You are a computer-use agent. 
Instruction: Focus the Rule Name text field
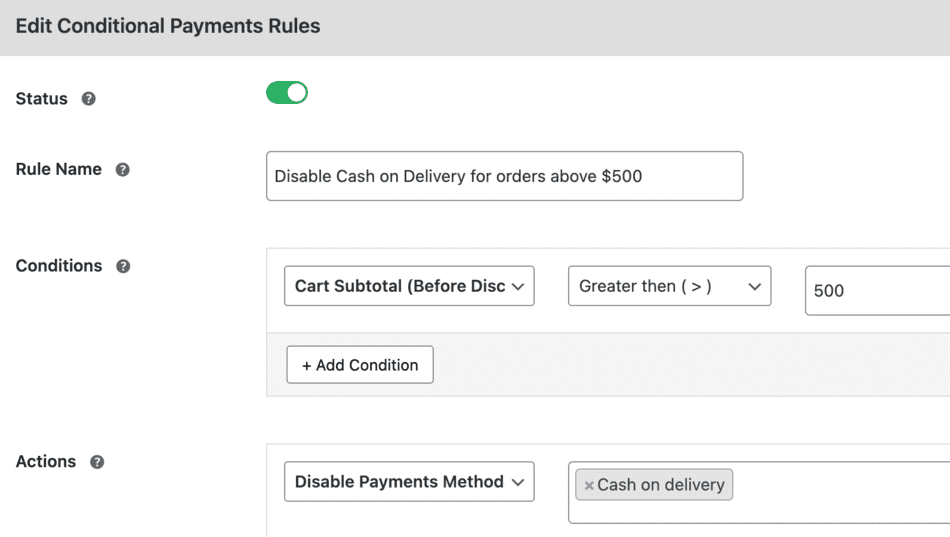point(505,176)
